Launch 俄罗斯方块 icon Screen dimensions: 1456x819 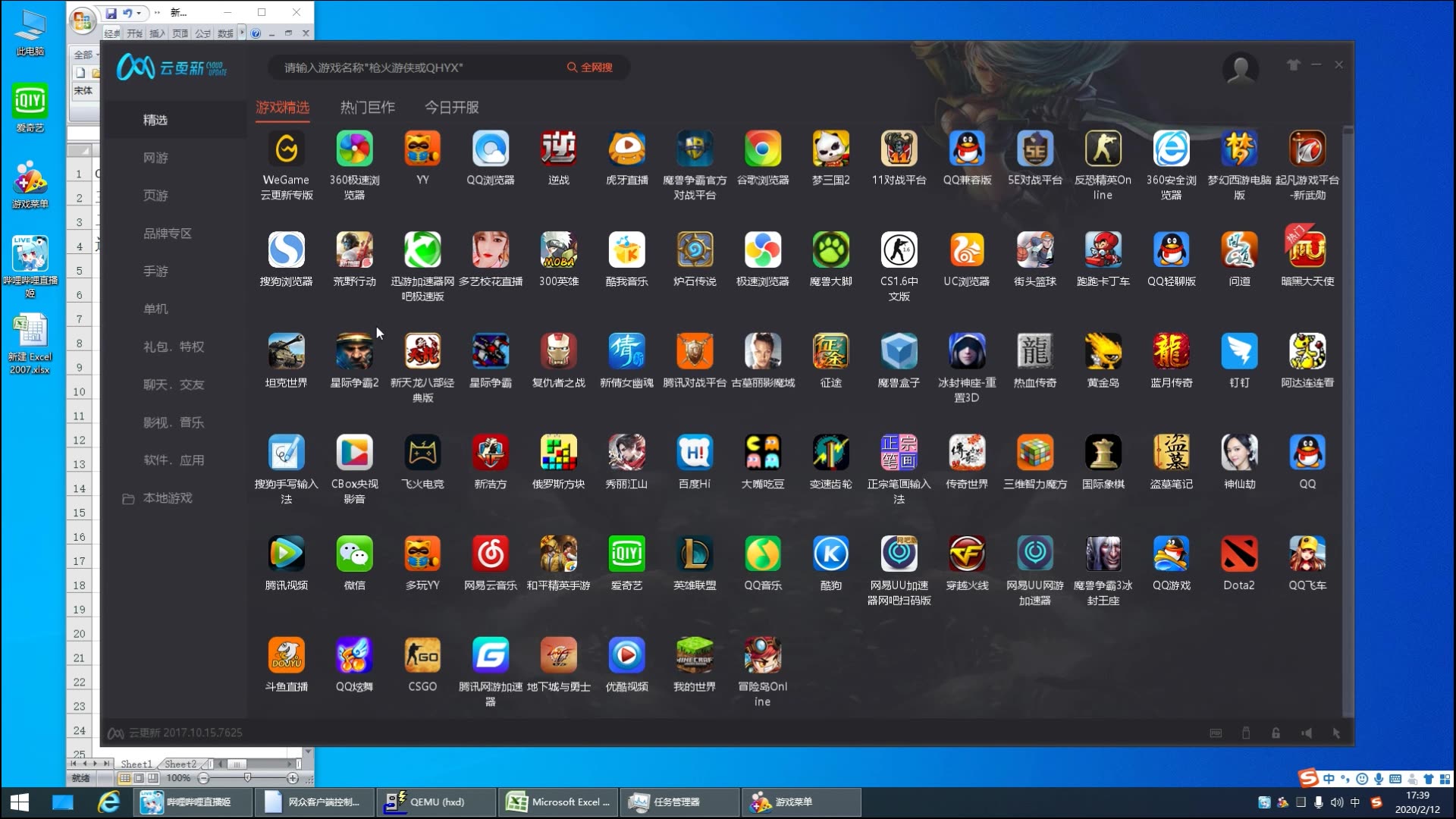click(x=559, y=453)
